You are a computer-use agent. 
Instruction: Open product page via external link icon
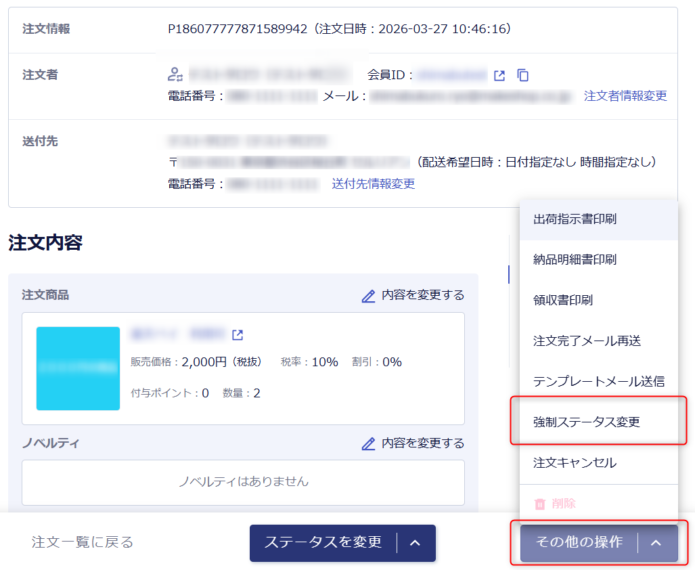click(x=238, y=335)
